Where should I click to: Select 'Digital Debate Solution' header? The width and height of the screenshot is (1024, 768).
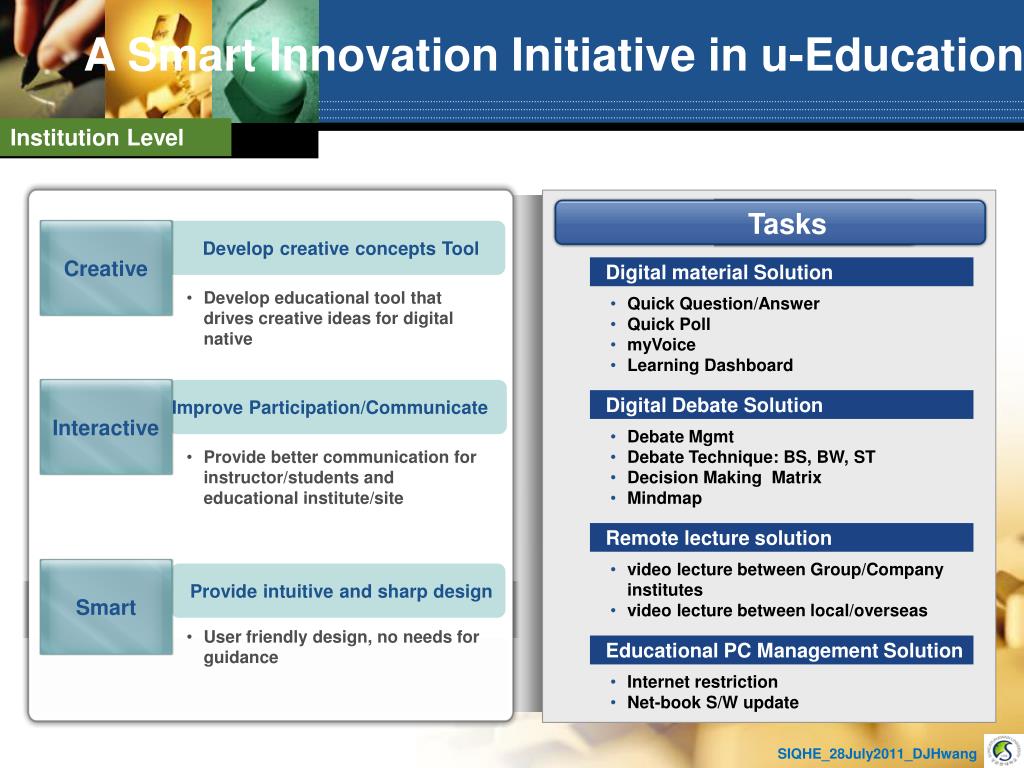pyautogui.click(x=781, y=405)
